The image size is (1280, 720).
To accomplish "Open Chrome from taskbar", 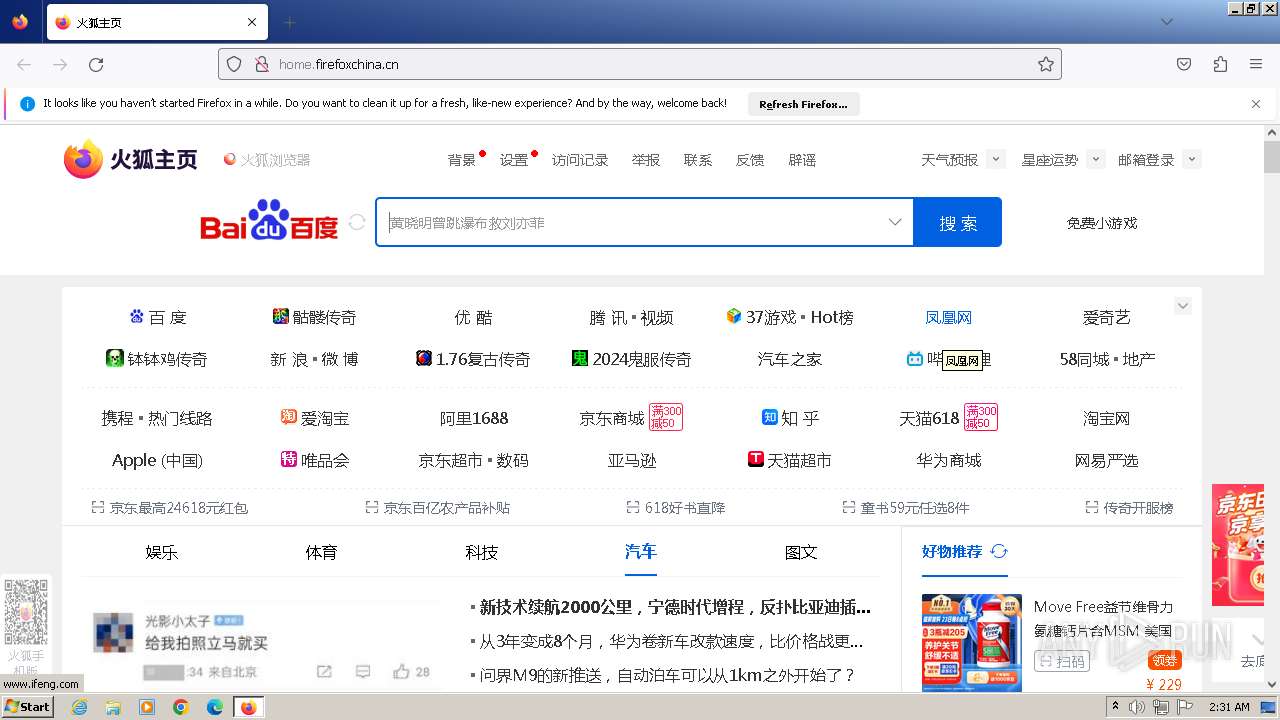I will [181, 707].
